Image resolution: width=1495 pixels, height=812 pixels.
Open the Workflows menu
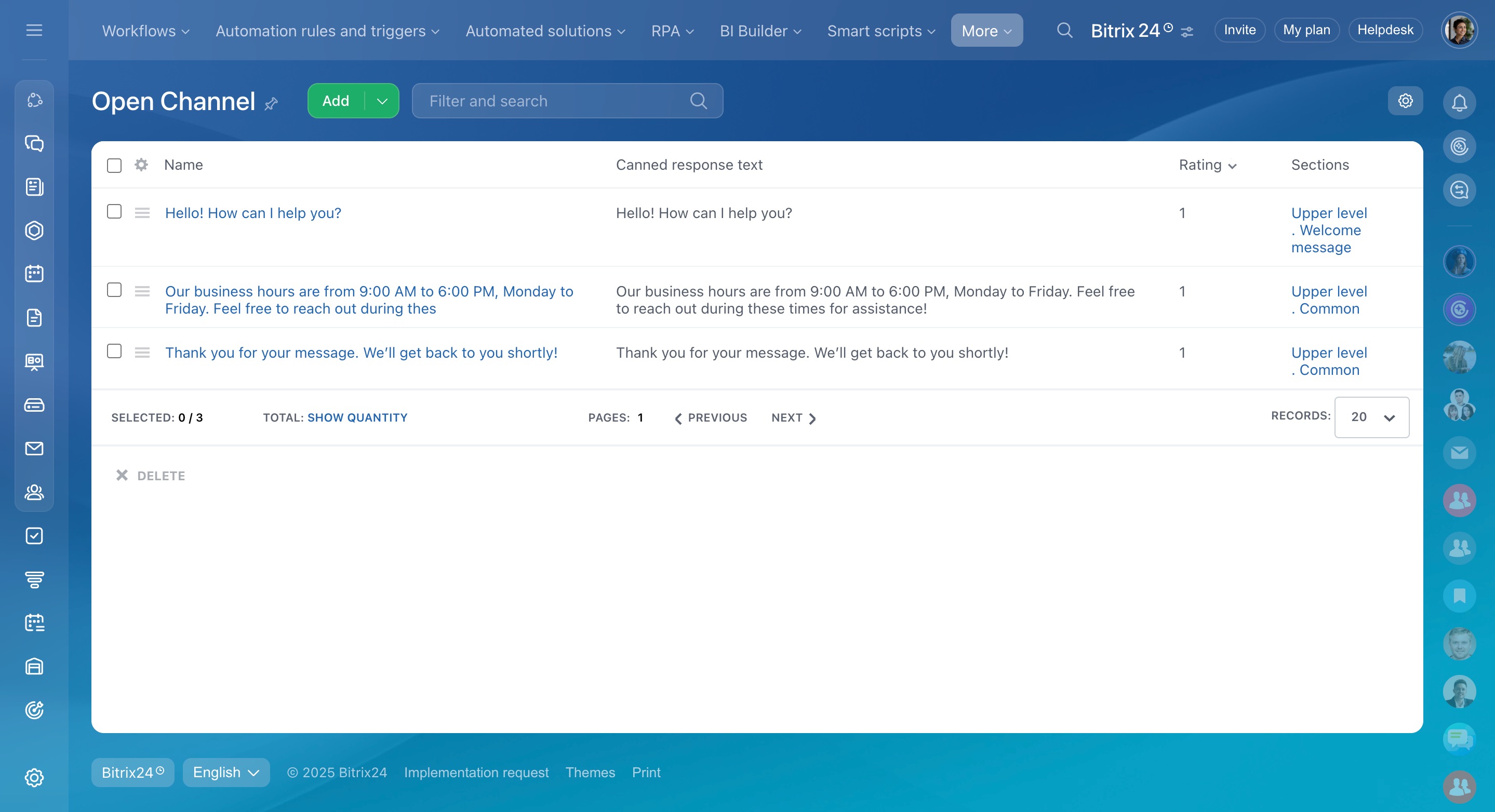(x=145, y=31)
